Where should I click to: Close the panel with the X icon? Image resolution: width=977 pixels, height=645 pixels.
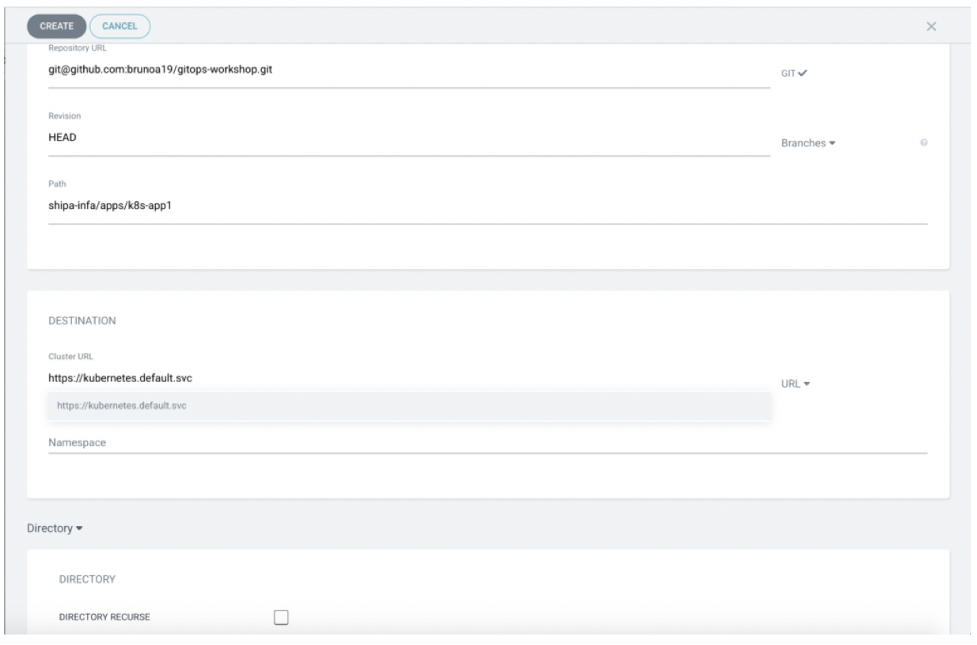[931, 26]
